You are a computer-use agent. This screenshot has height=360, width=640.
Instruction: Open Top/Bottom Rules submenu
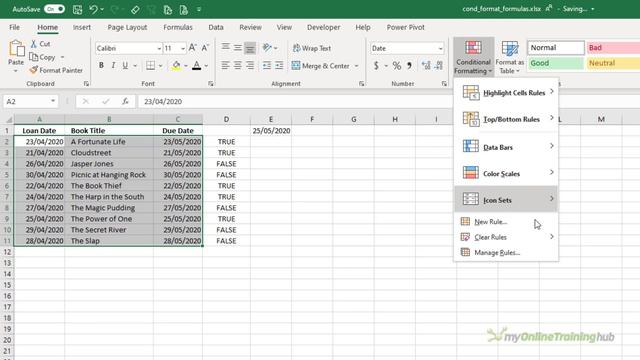pyautogui.click(x=506, y=119)
